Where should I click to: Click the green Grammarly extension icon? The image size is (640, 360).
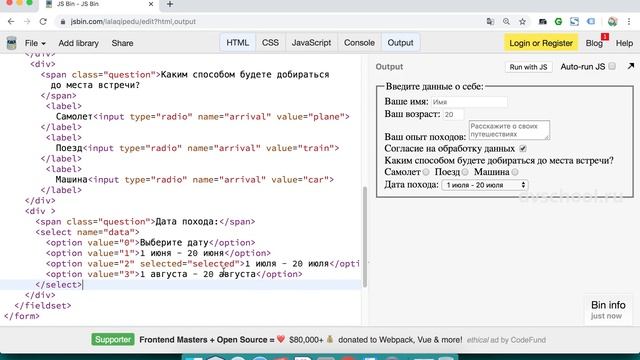pos(558,22)
